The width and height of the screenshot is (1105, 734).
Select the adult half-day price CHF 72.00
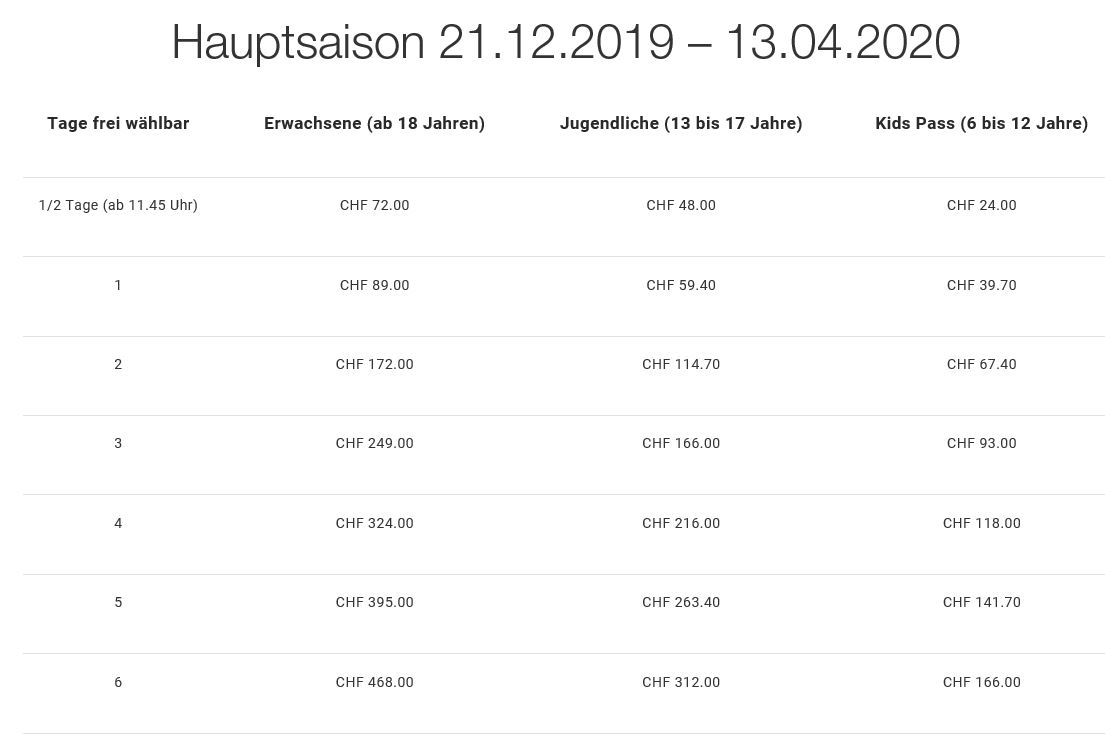[x=374, y=205]
